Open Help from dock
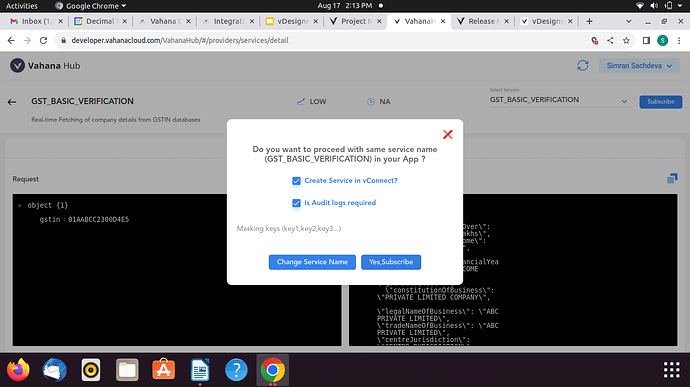Image resolution: width=690 pixels, height=387 pixels. click(x=236, y=370)
